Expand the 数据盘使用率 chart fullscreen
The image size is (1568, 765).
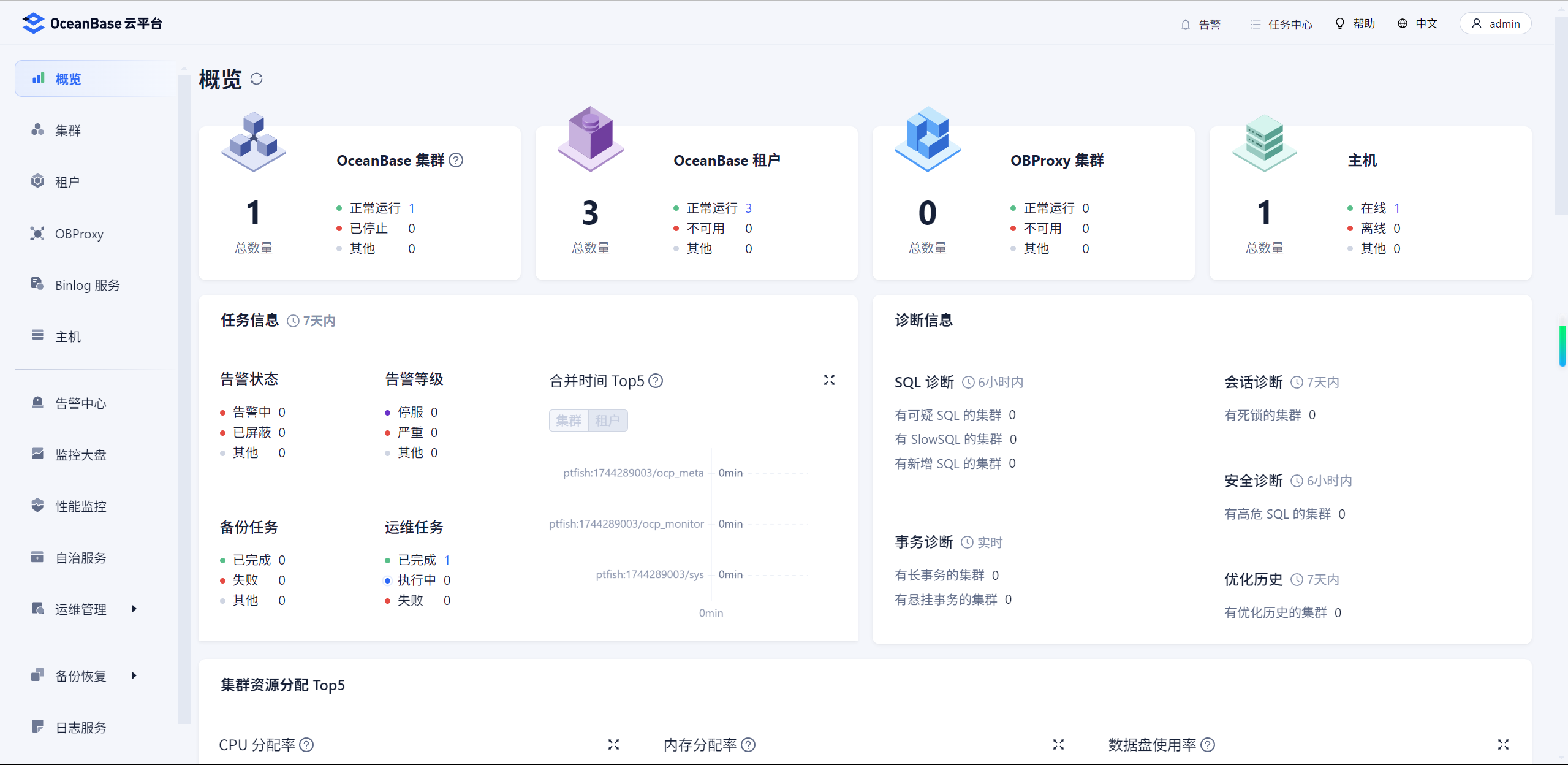1503,744
